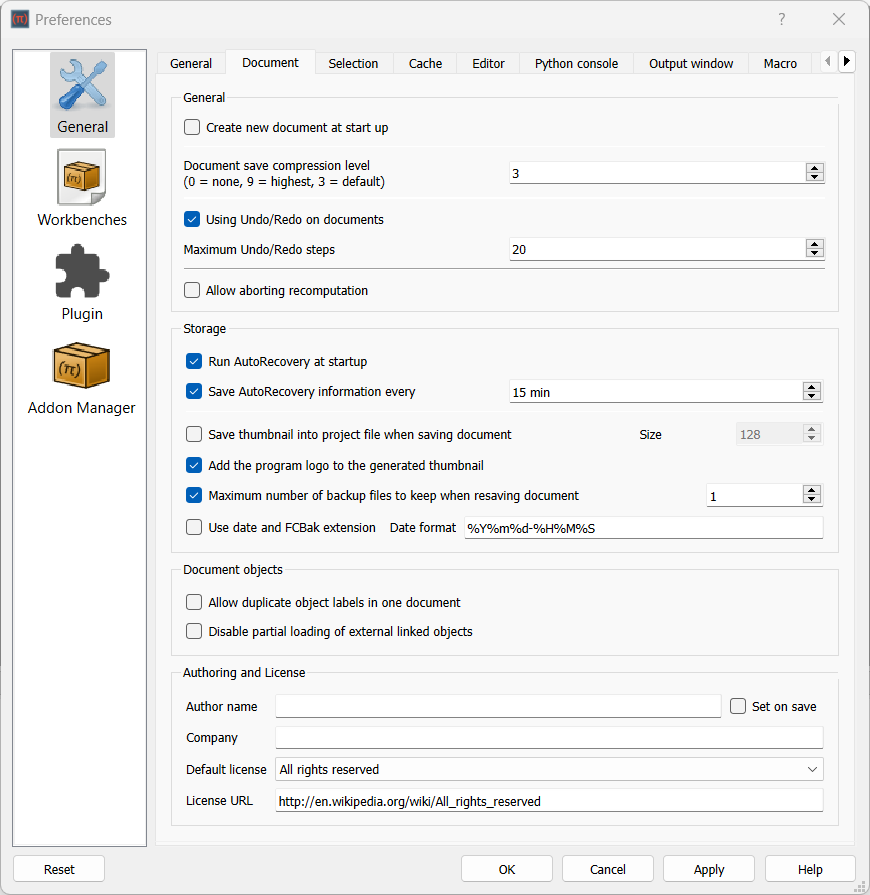Open the Addon Manager settings icon
This screenshot has height=895, width=870.
(x=82, y=366)
